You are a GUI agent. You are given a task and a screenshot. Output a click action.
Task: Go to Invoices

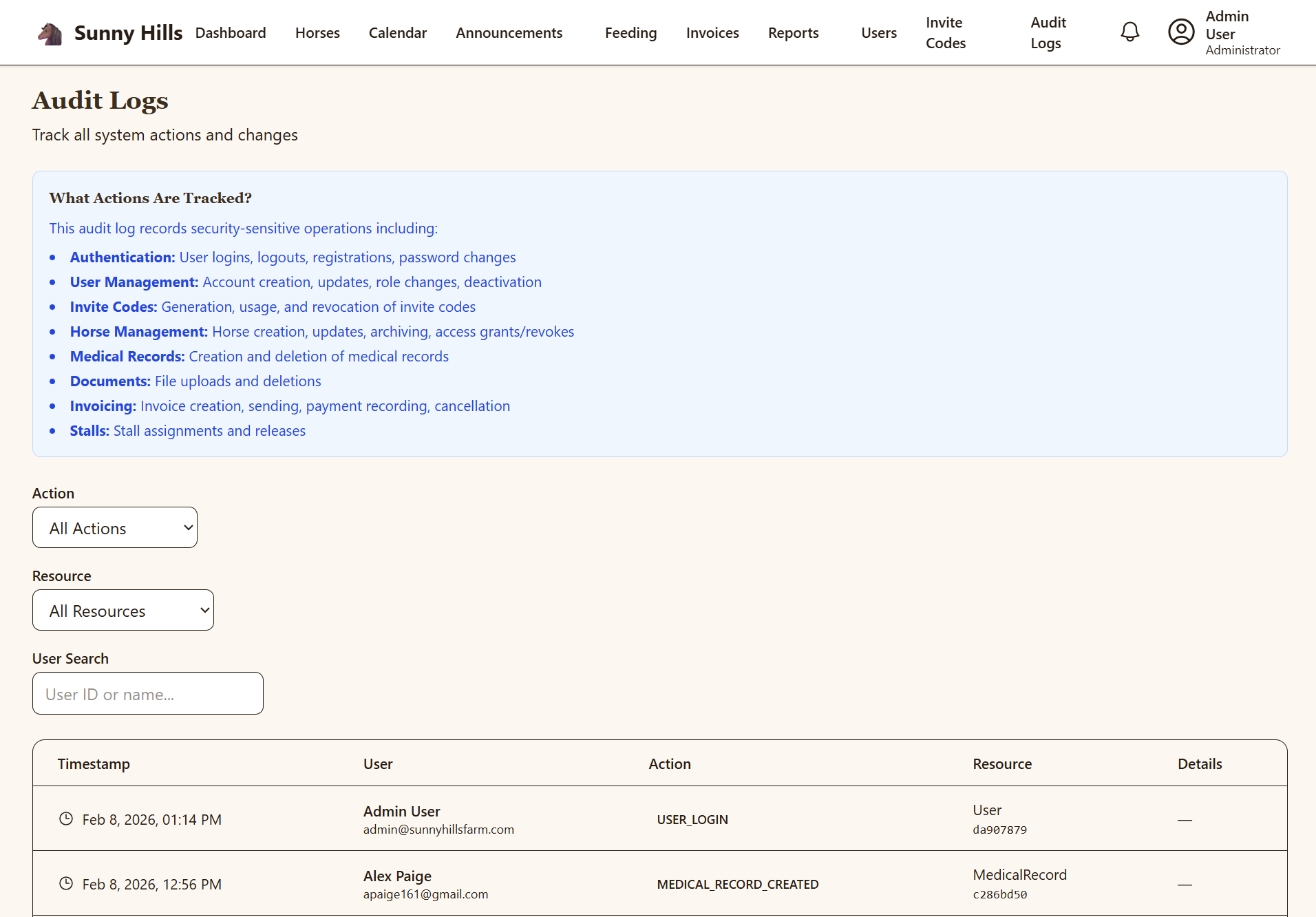[712, 32]
